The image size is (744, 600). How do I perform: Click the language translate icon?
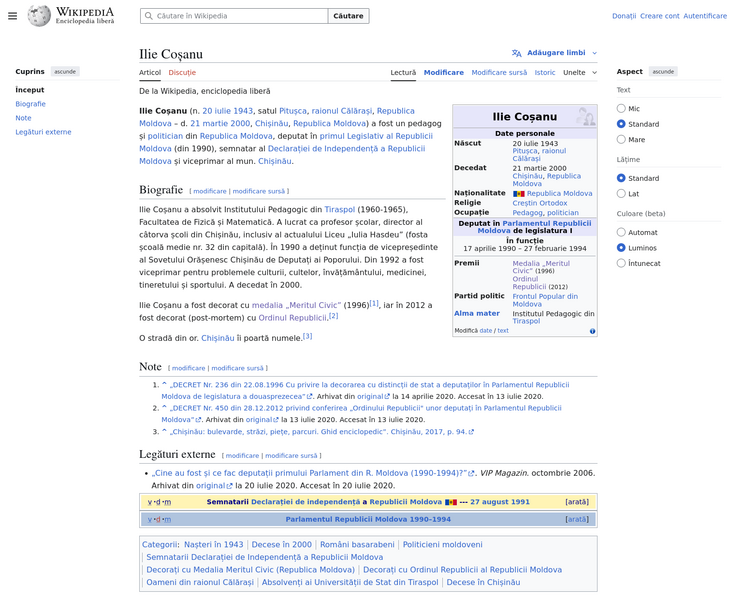pos(517,53)
